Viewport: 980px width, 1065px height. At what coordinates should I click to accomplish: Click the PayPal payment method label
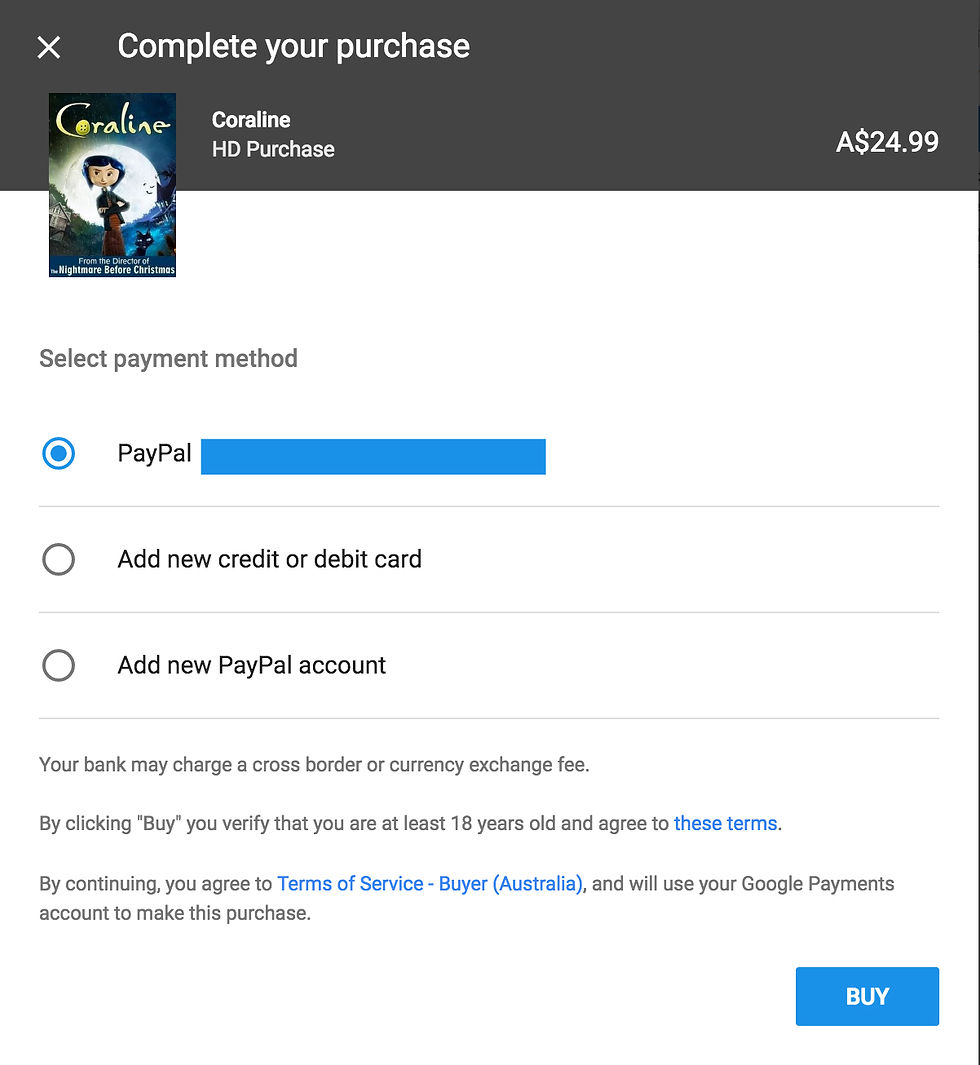tap(154, 453)
